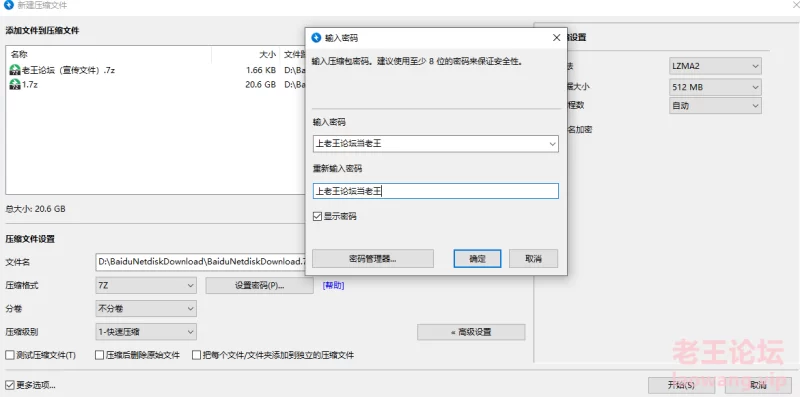
Task: Select the 1.7z archive file icon
Action: point(15,85)
